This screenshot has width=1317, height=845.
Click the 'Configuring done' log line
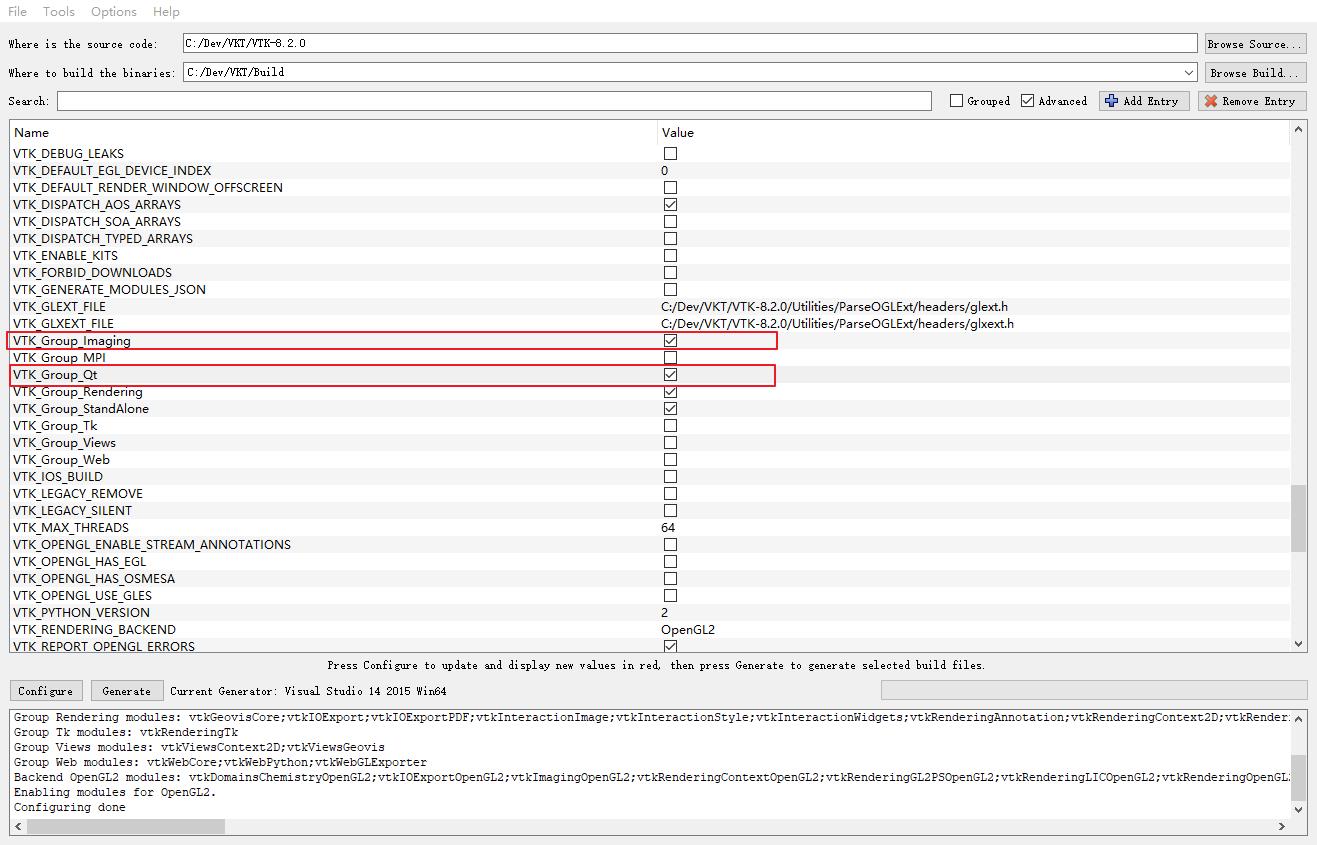point(70,807)
